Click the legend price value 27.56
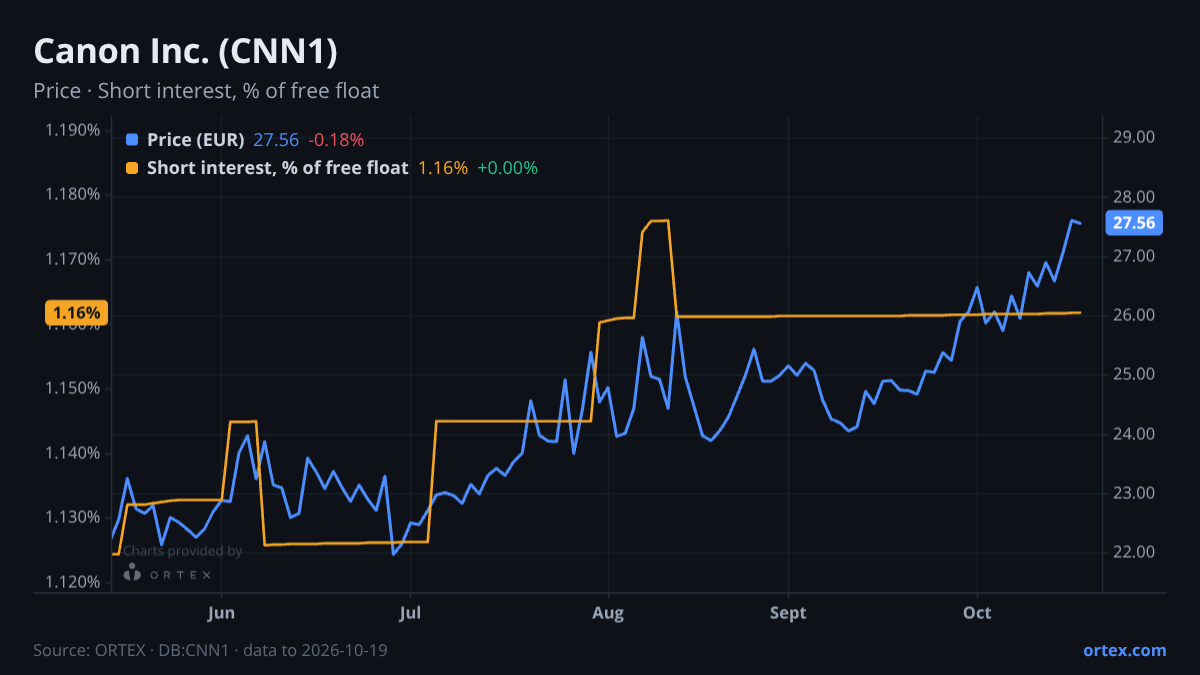This screenshot has height=675, width=1200. coord(276,140)
